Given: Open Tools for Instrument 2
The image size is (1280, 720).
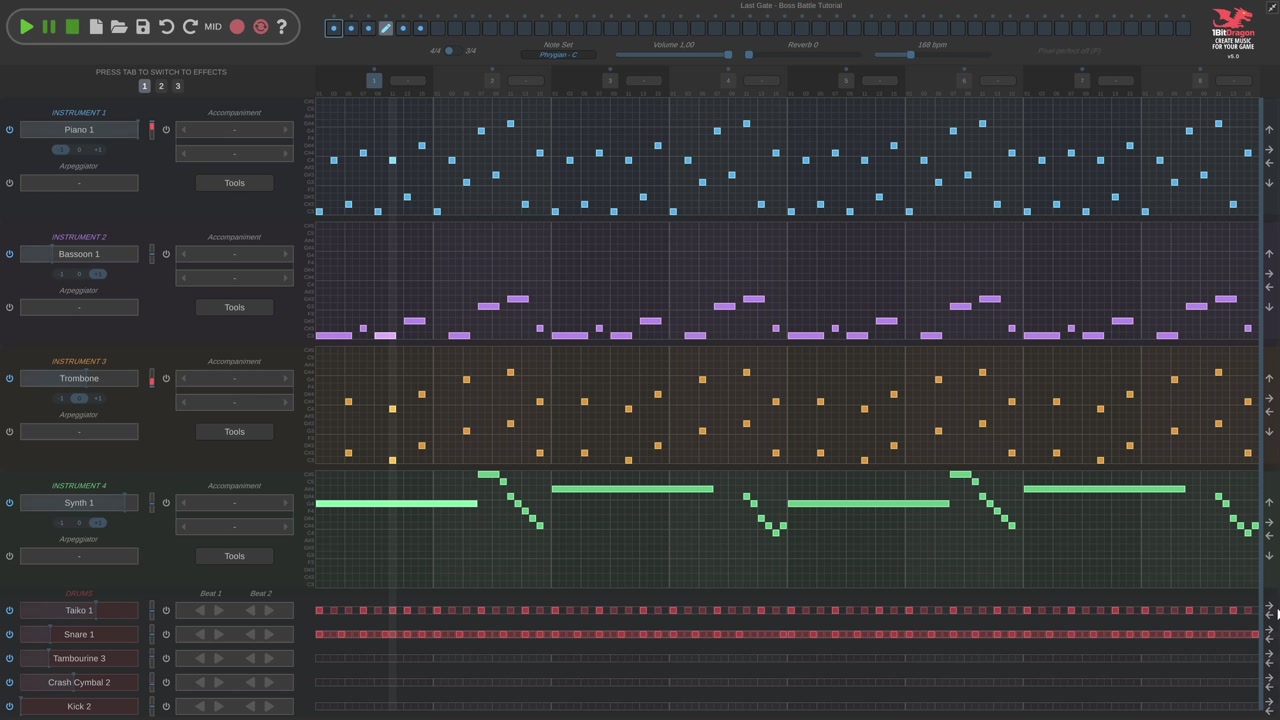Looking at the screenshot, I should point(234,307).
